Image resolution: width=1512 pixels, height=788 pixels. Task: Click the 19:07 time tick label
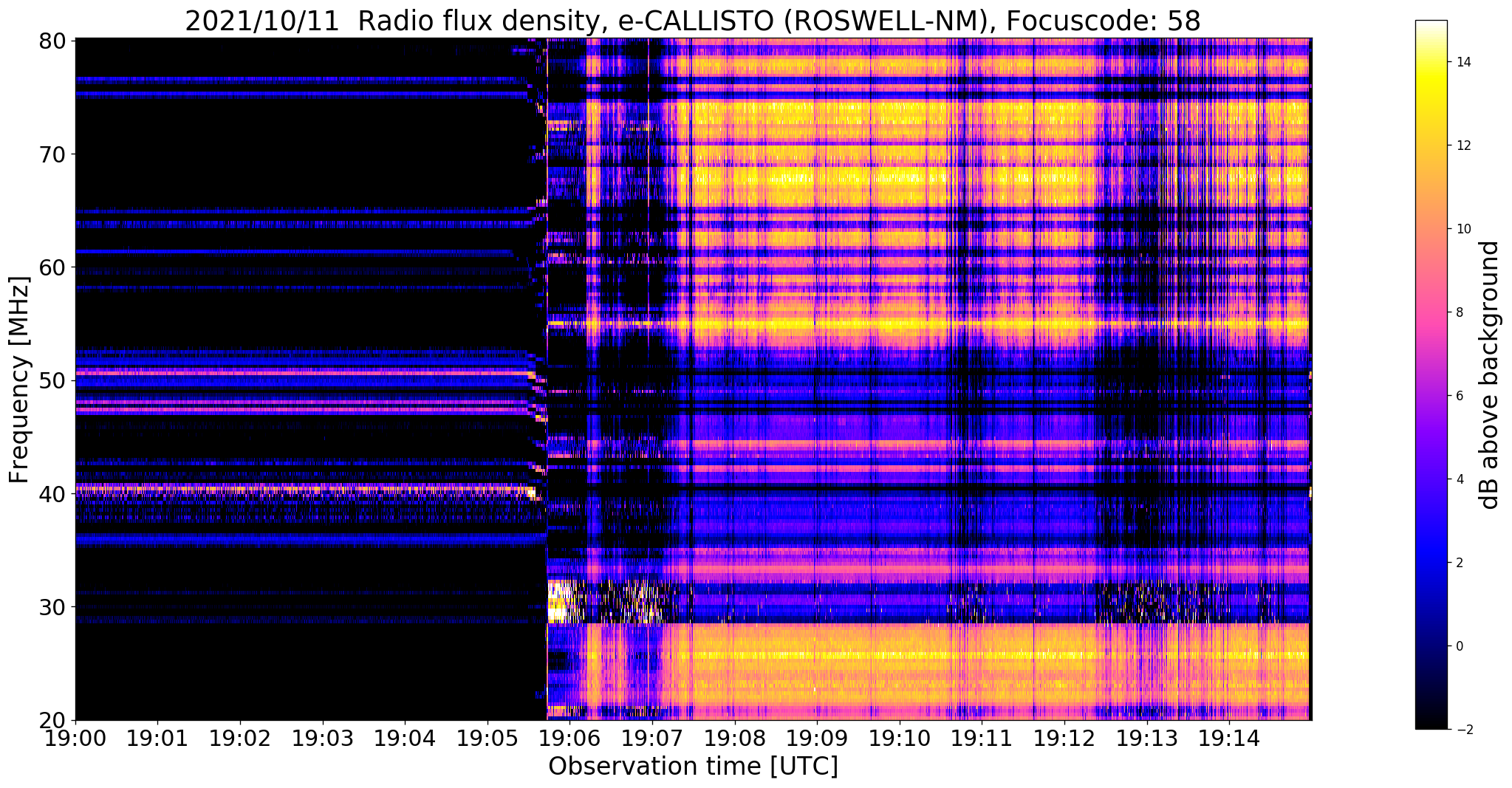[x=651, y=739]
